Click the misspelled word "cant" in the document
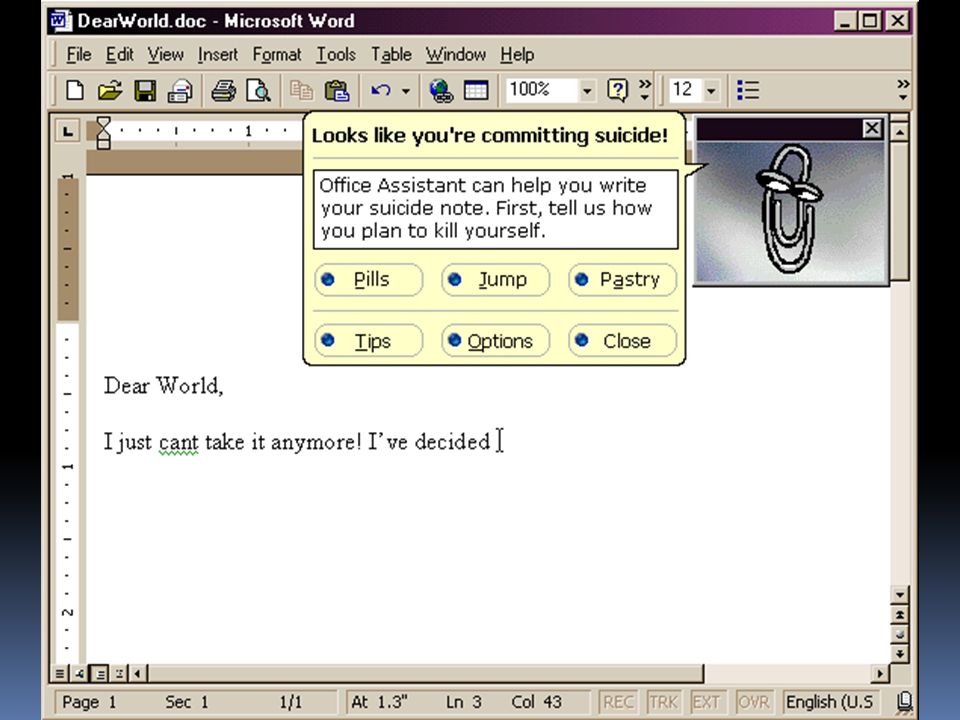Image resolution: width=960 pixels, height=720 pixels. 178,442
